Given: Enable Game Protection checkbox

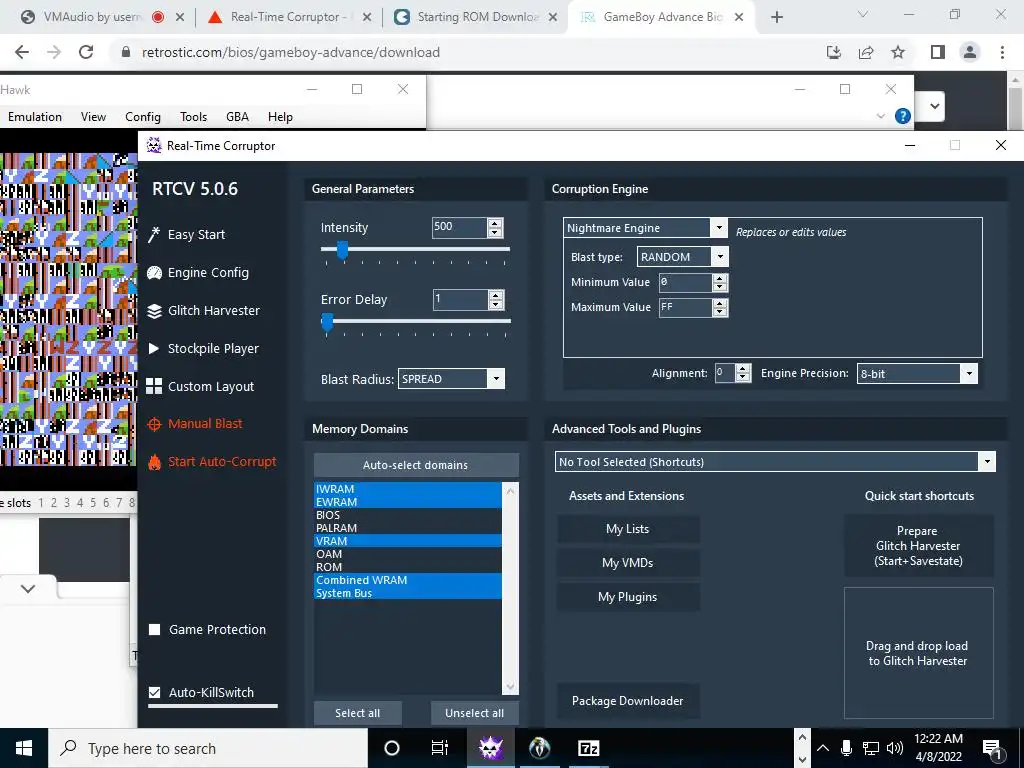Looking at the screenshot, I should coord(155,630).
